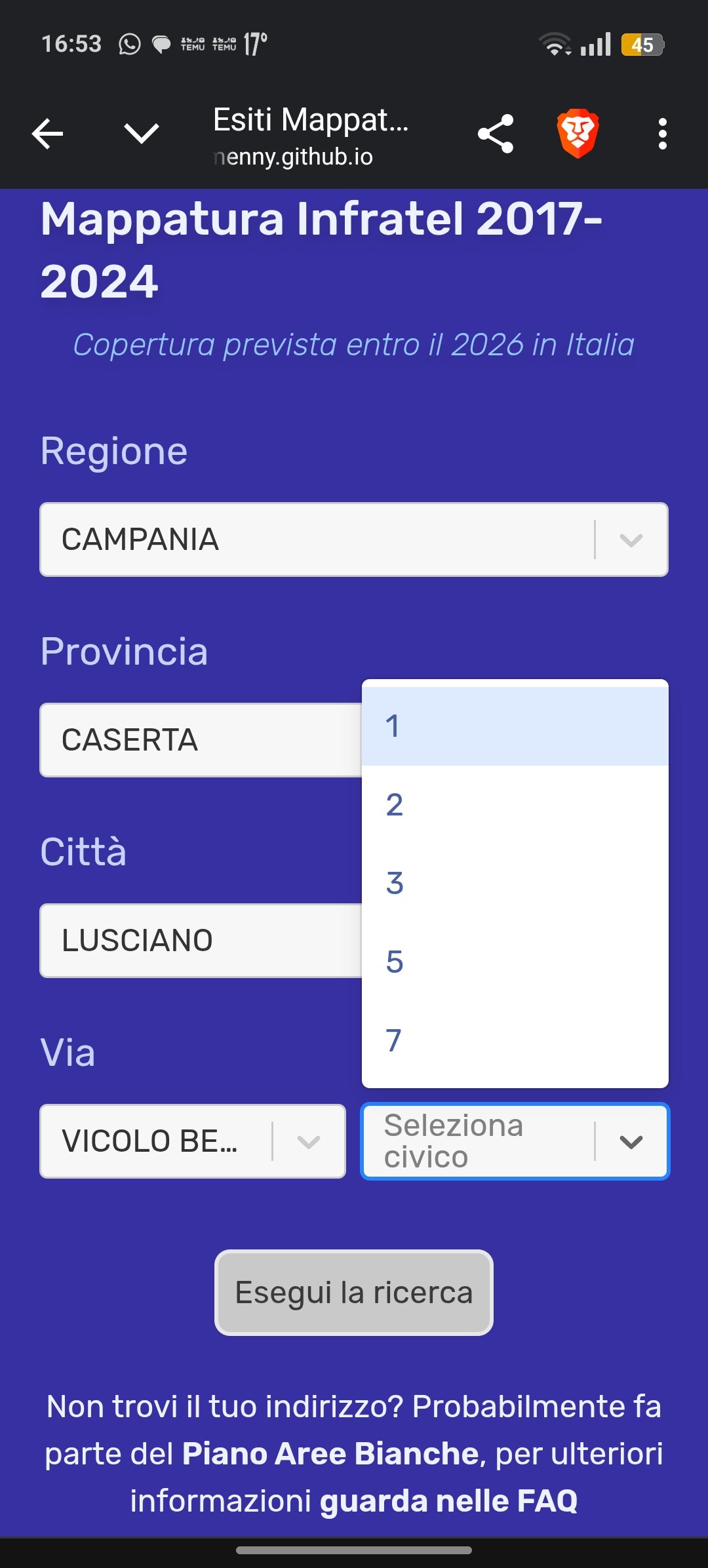Open Brave Shields lion icon
The width and height of the screenshot is (708, 1568).
tap(578, 134)
